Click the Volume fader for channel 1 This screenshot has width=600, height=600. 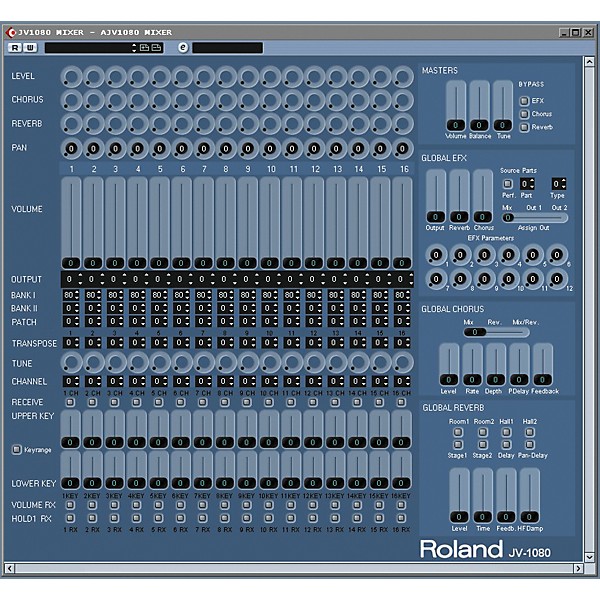pos(71,223)
